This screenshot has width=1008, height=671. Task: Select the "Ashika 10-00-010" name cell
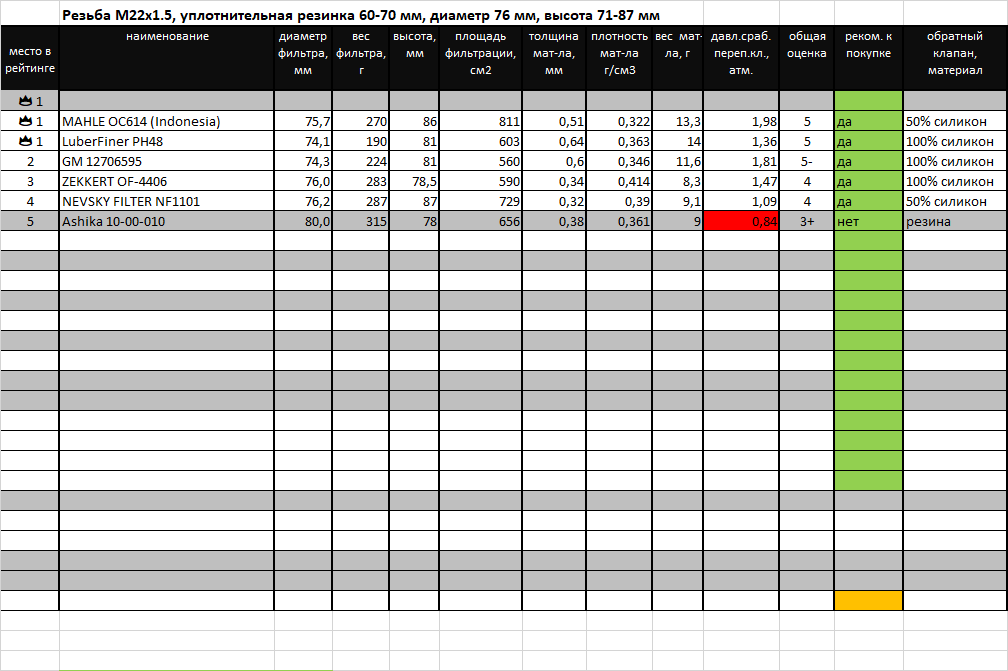point(167,221)
